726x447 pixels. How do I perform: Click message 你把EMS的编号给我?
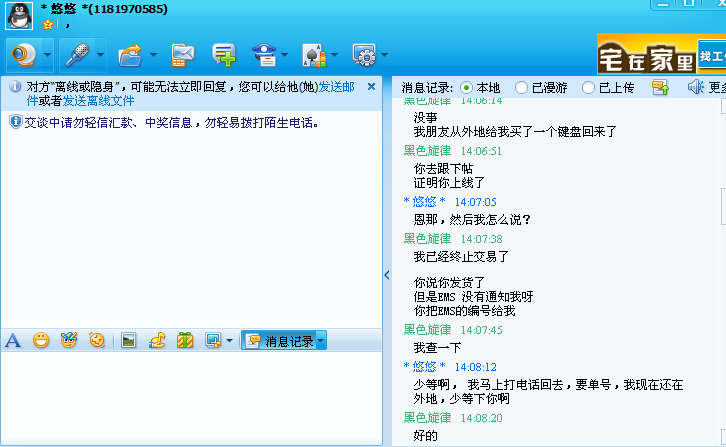[464, 311]
